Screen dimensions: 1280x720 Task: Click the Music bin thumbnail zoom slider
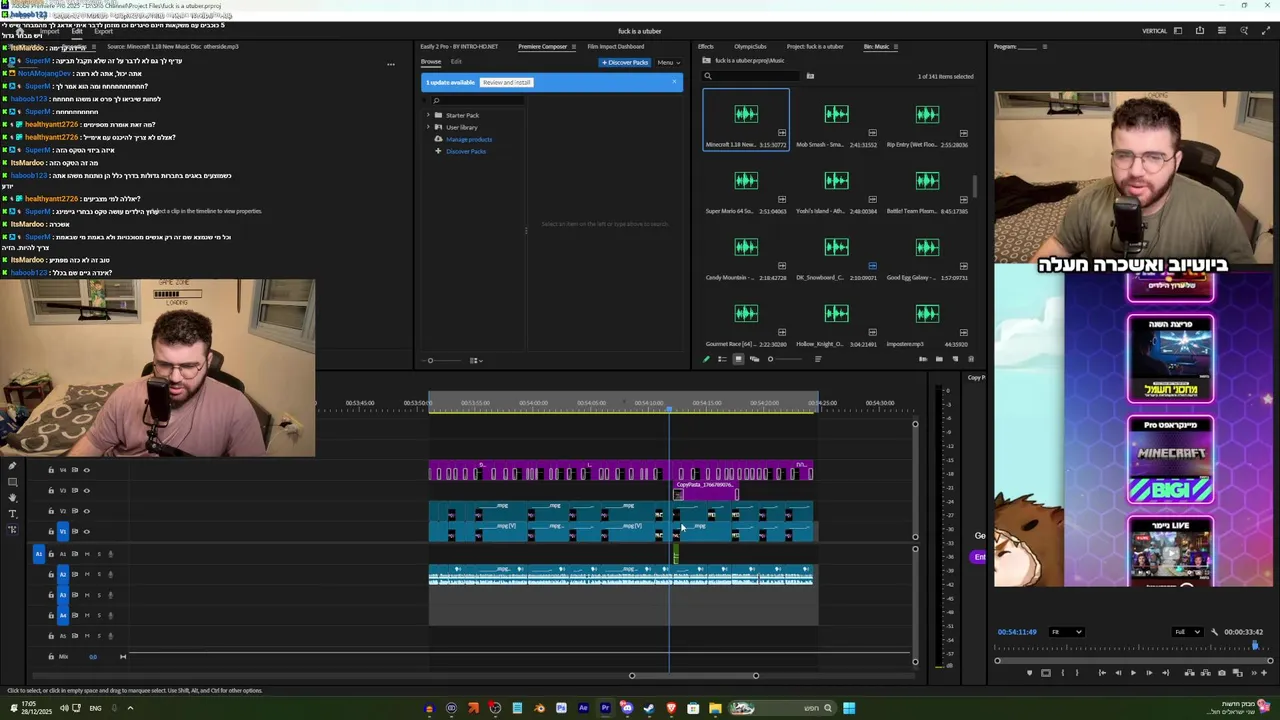coord(786,359)
